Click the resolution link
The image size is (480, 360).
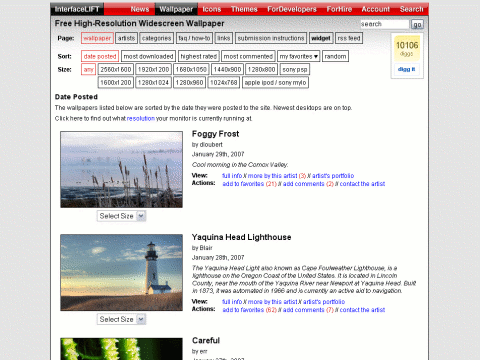pyautogui.click(x=141, y=118)
